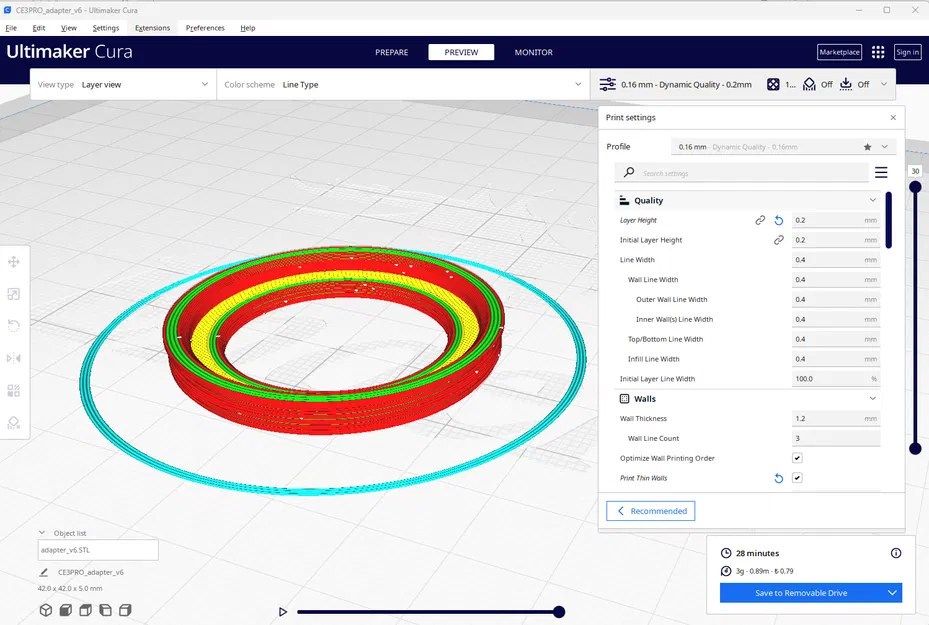Click the print settings sliders icon
Viewport: 929px width, 625px height.
click(x=607, y=85)
